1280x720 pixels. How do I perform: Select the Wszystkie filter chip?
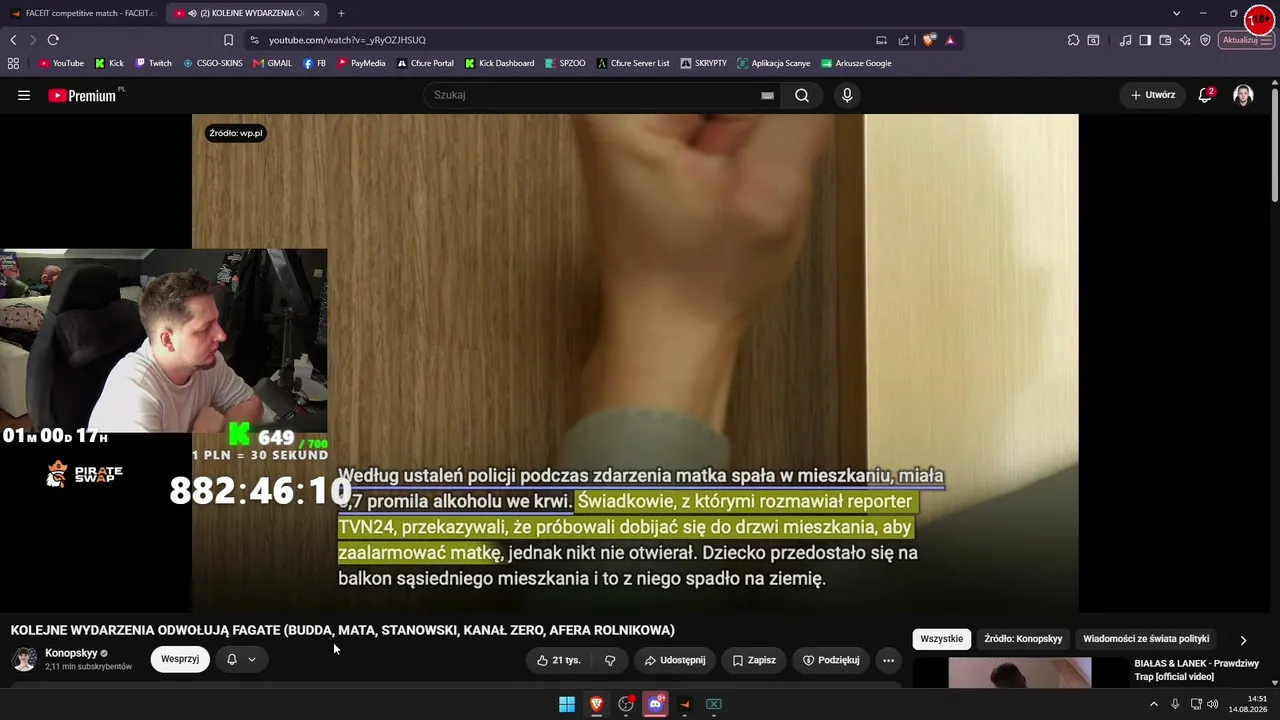tap(942, 639)
